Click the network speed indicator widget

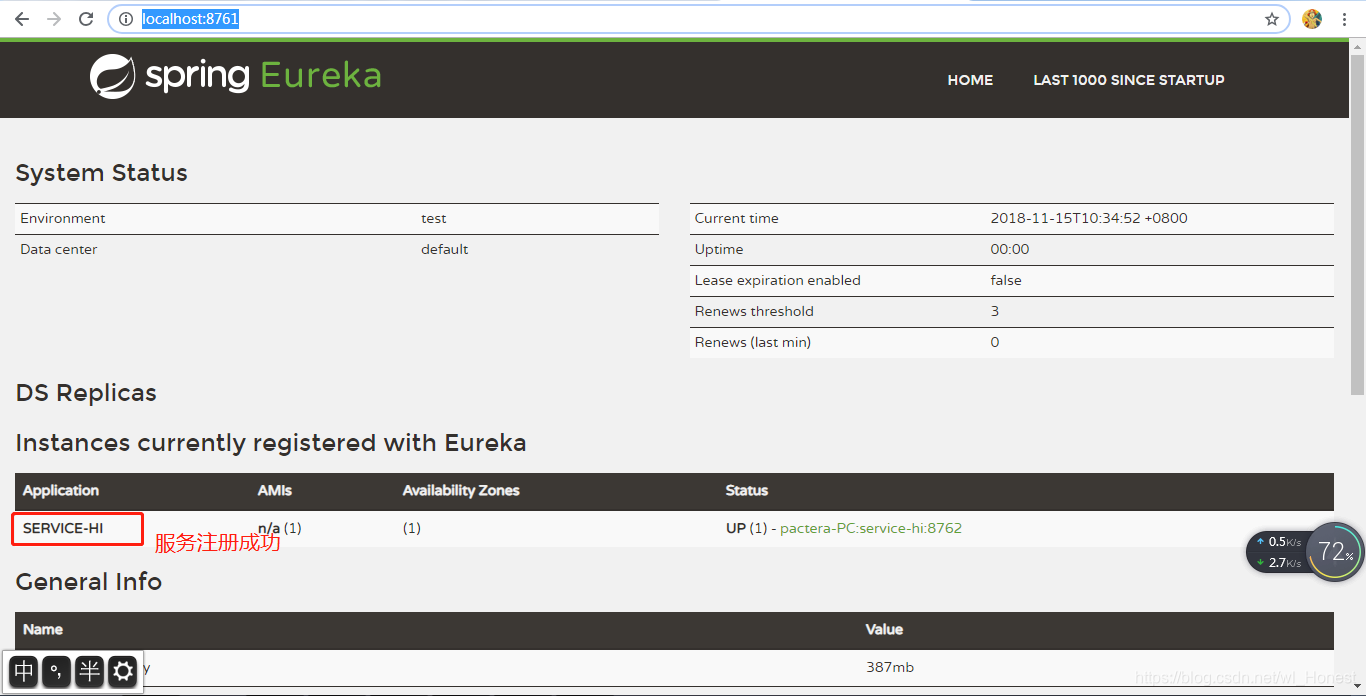(1277, 552)
